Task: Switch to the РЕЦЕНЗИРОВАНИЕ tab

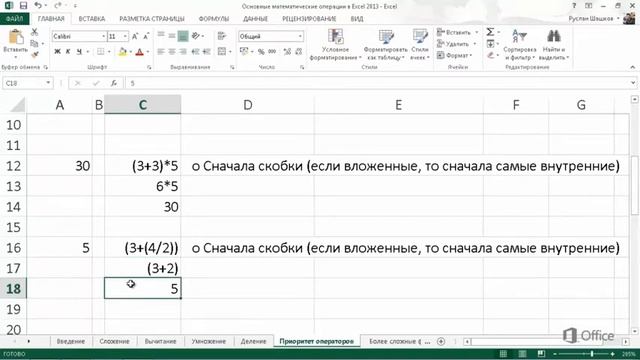Action: pos(309,19)
